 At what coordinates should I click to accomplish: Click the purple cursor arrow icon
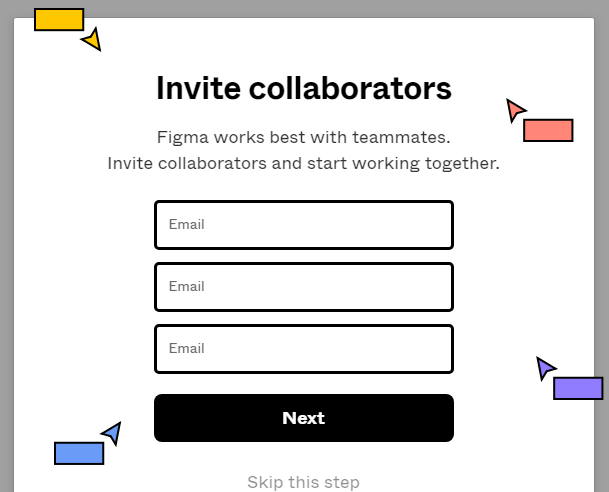[545, 368]
